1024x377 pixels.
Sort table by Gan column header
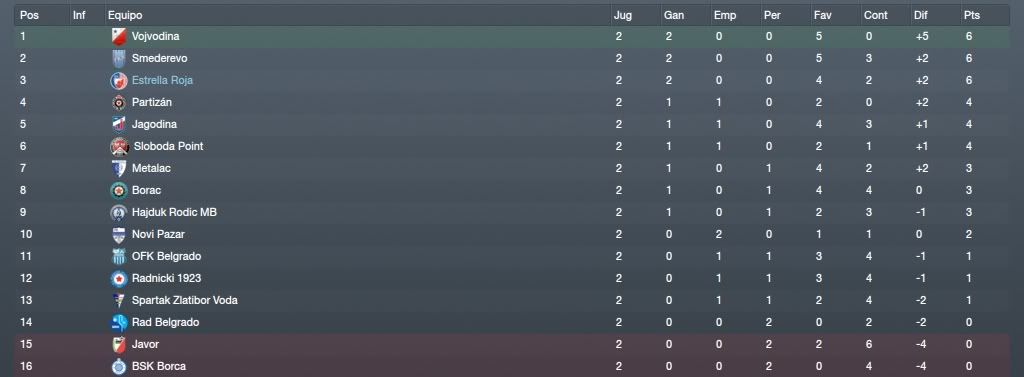(674, 15)
